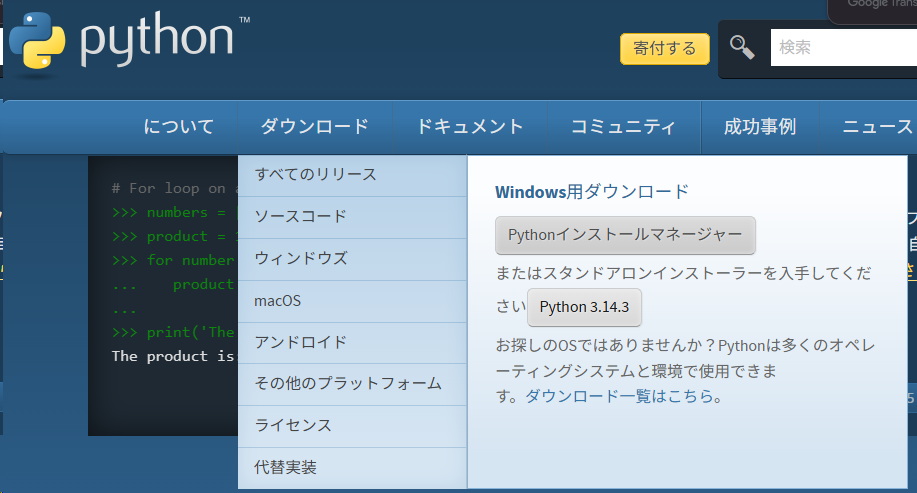917x493 pixels.
Task: Select 代替実装 in the download menu
Action: click(x=285, y=468)
